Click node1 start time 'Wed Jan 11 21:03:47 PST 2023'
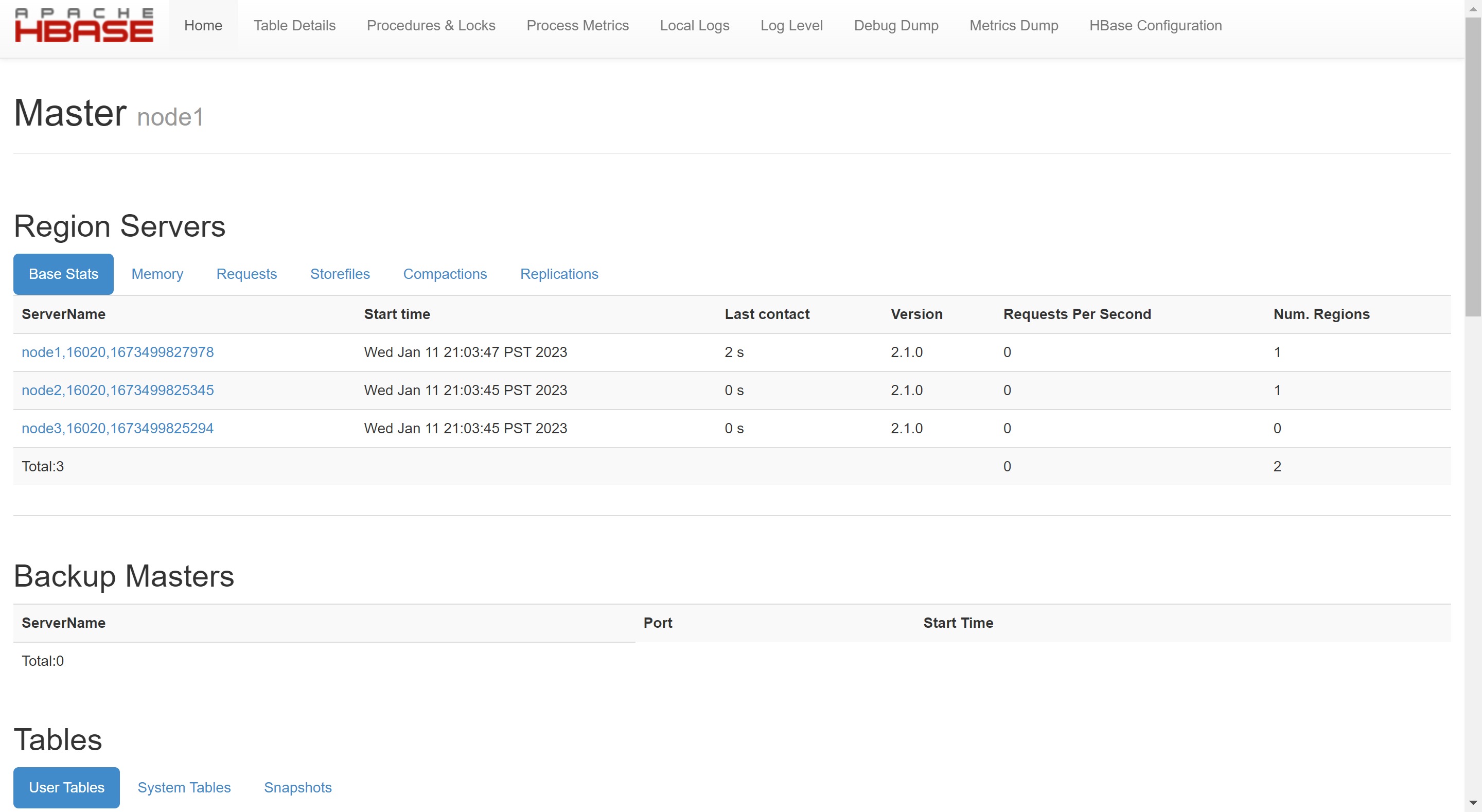The image size is (1482, 812). point(465,352)
